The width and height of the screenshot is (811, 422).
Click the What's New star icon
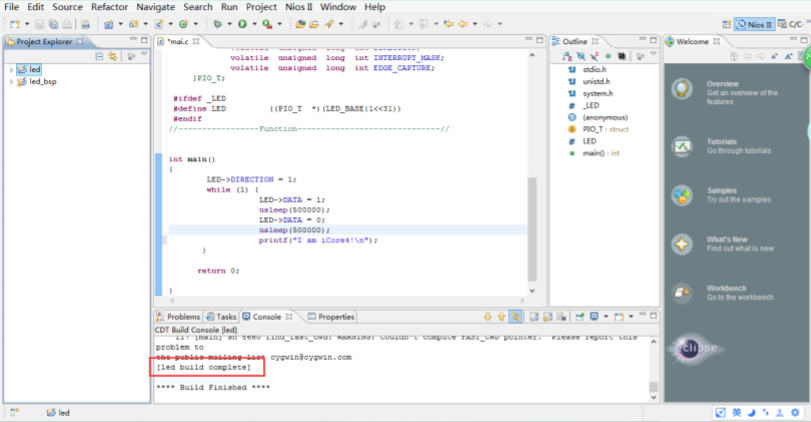pyautogui.click(x=683, y=244)
